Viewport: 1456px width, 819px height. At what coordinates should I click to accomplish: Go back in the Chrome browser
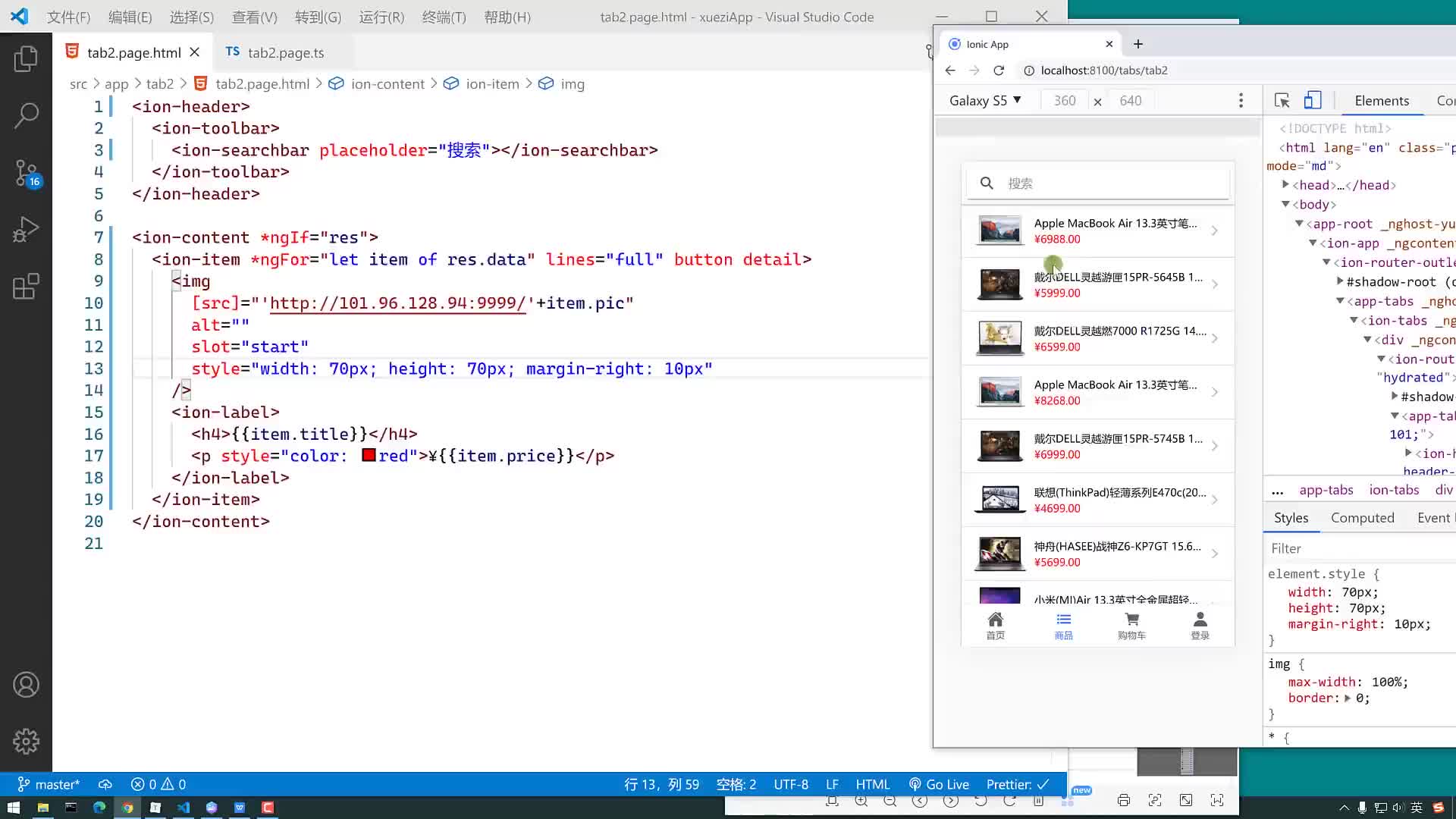click(950, 71)
